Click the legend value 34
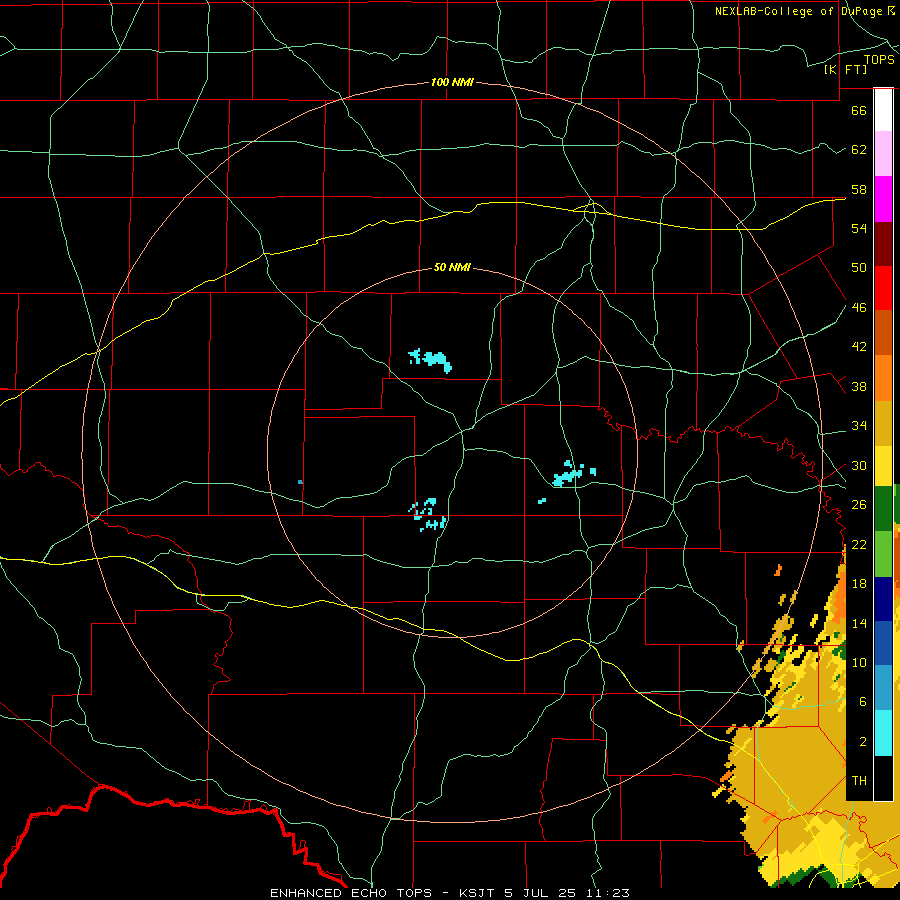 [859, 426]
